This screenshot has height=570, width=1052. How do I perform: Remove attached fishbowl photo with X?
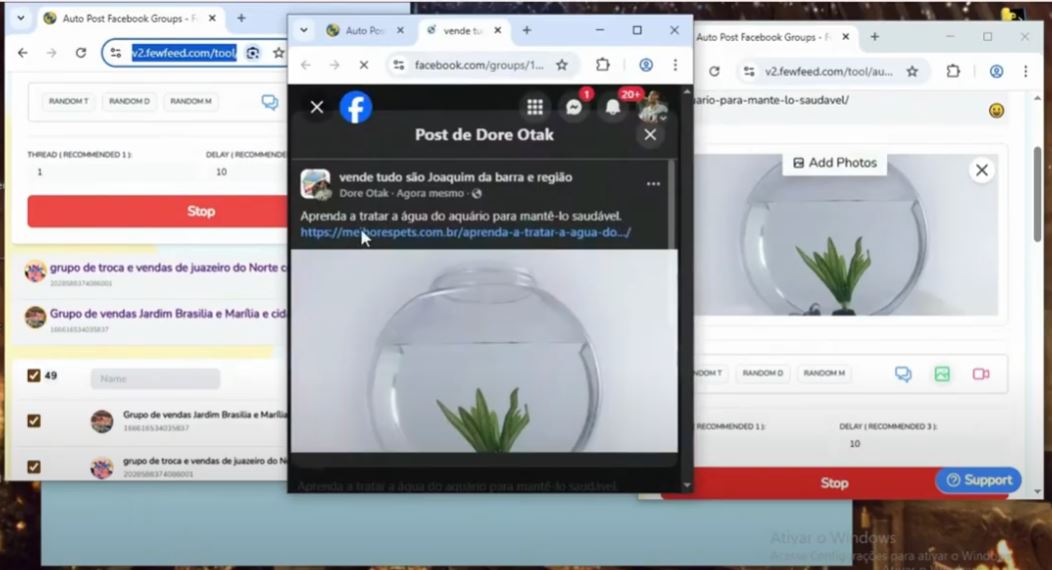pyautogui.click(x=982, y=170)
